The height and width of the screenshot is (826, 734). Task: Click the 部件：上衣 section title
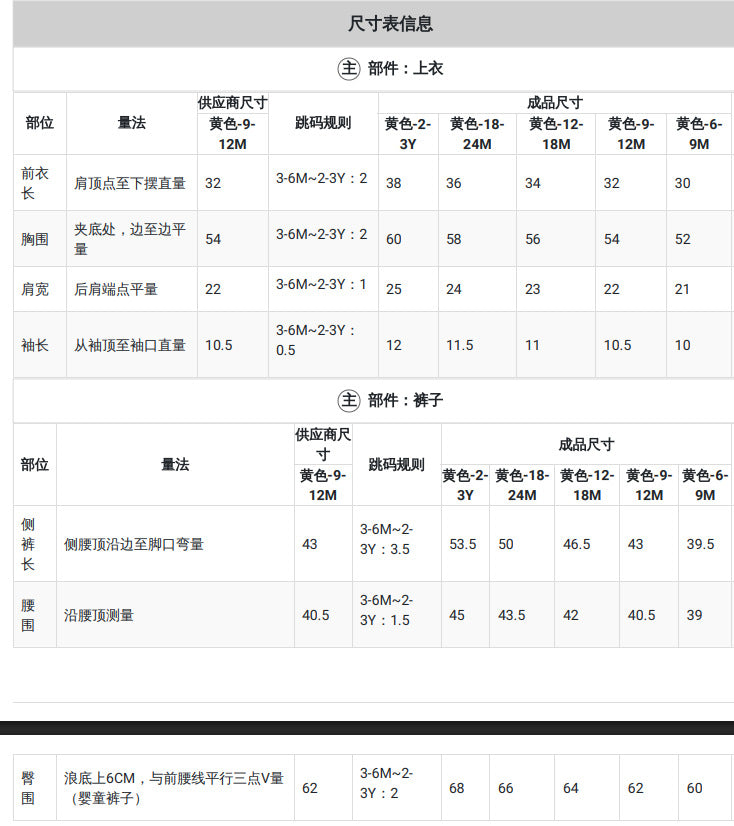coord(405,68)
